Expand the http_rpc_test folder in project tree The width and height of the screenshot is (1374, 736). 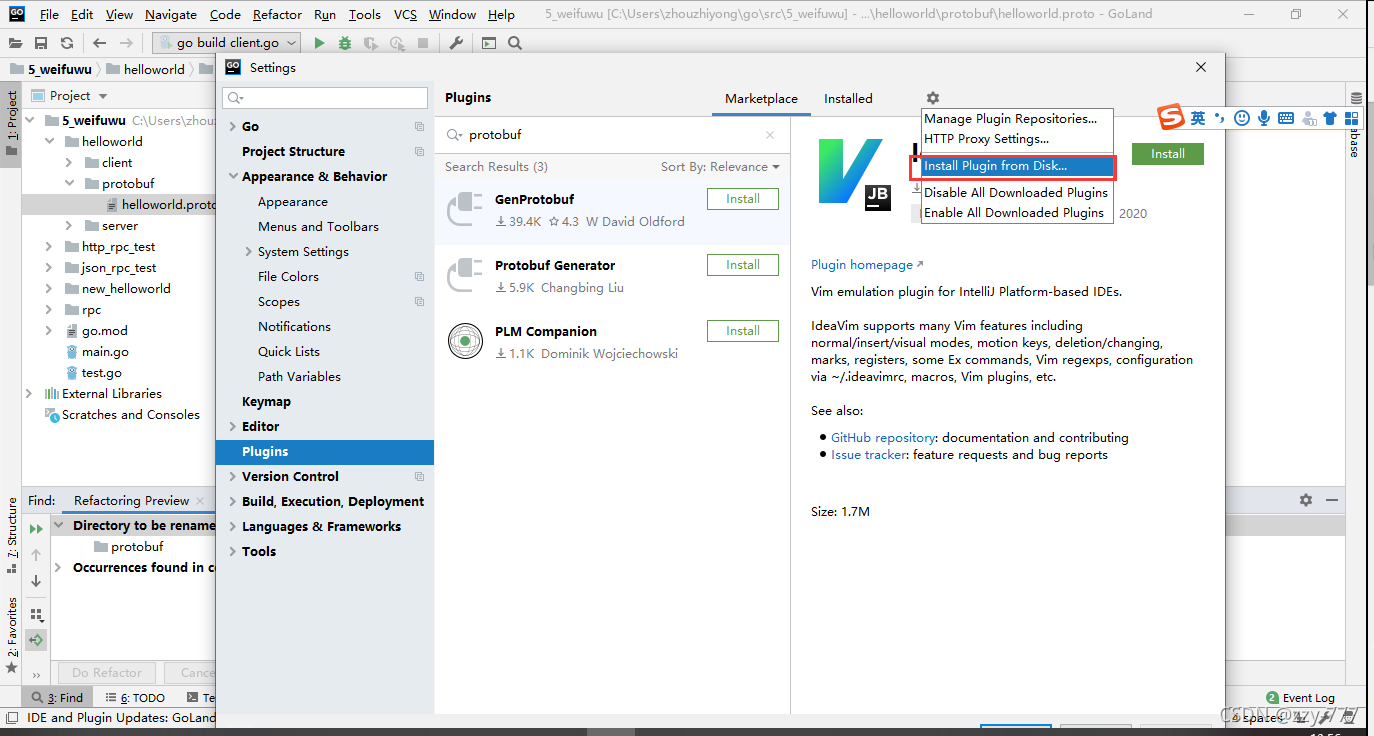tap(49, 247)
